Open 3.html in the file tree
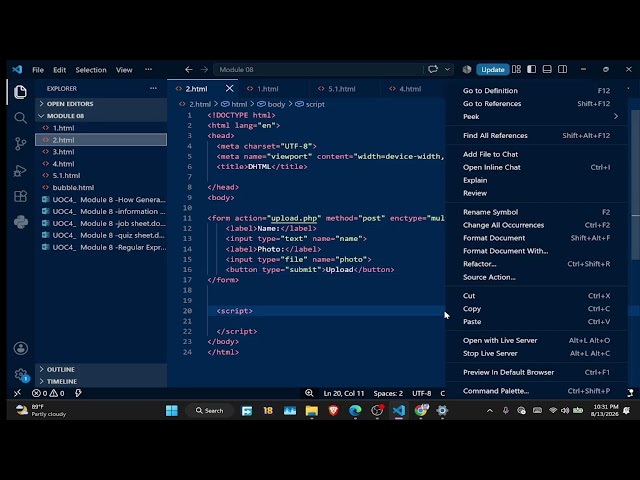The image size is (640, 480). 101,152
